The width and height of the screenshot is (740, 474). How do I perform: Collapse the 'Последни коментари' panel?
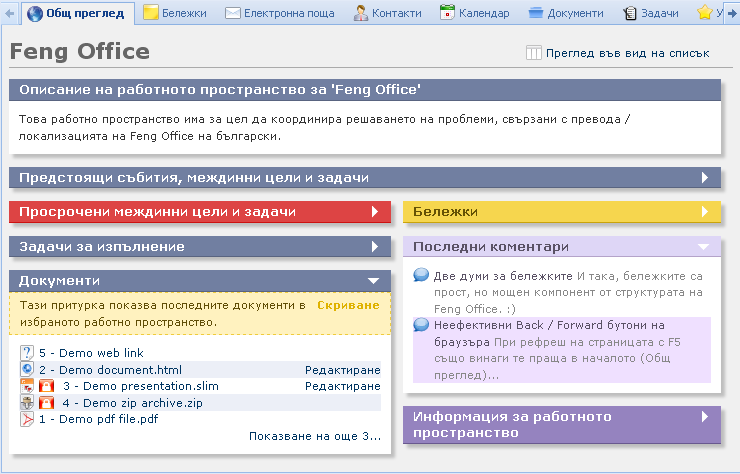click(x=703, y=246)
